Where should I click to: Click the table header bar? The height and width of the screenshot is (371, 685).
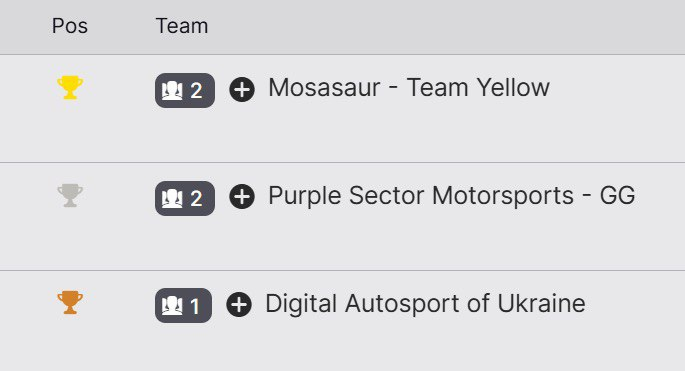pos(342,27)
